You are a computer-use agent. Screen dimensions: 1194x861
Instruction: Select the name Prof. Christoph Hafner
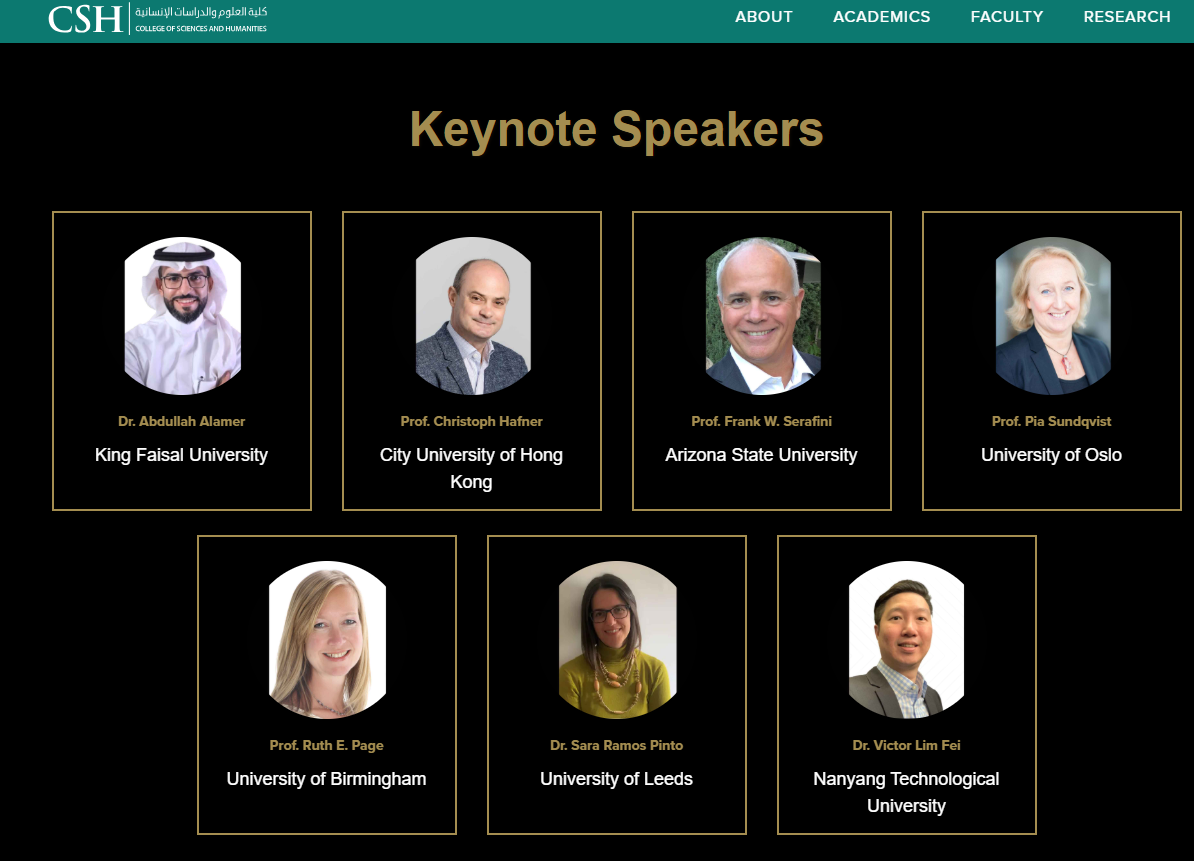coord(471,421)
